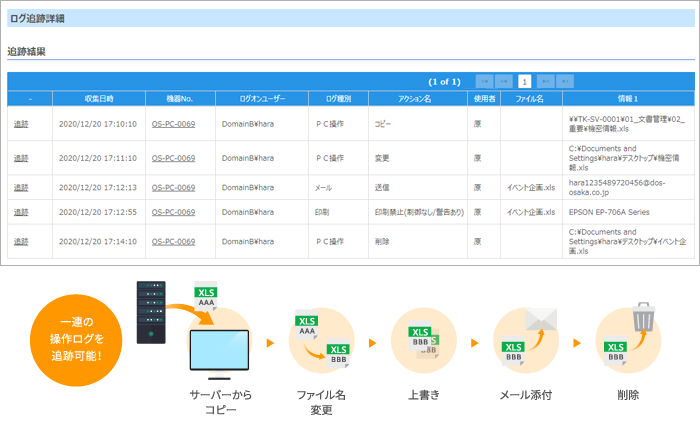
Task: Select 印刷禁止(制御なし/警告あり) action cell
Action: click(419, 212)
